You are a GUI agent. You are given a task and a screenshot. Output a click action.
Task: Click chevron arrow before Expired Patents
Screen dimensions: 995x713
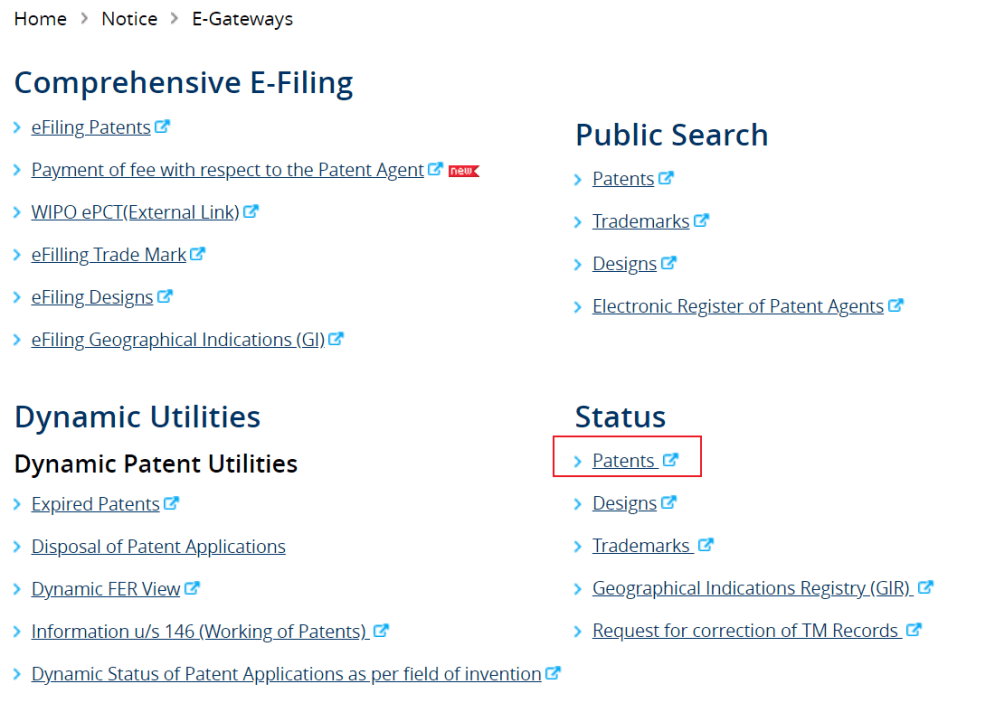(17, 504)
